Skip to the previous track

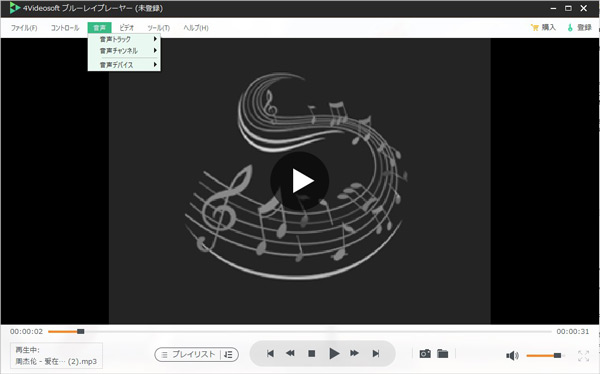pos(270,353)
